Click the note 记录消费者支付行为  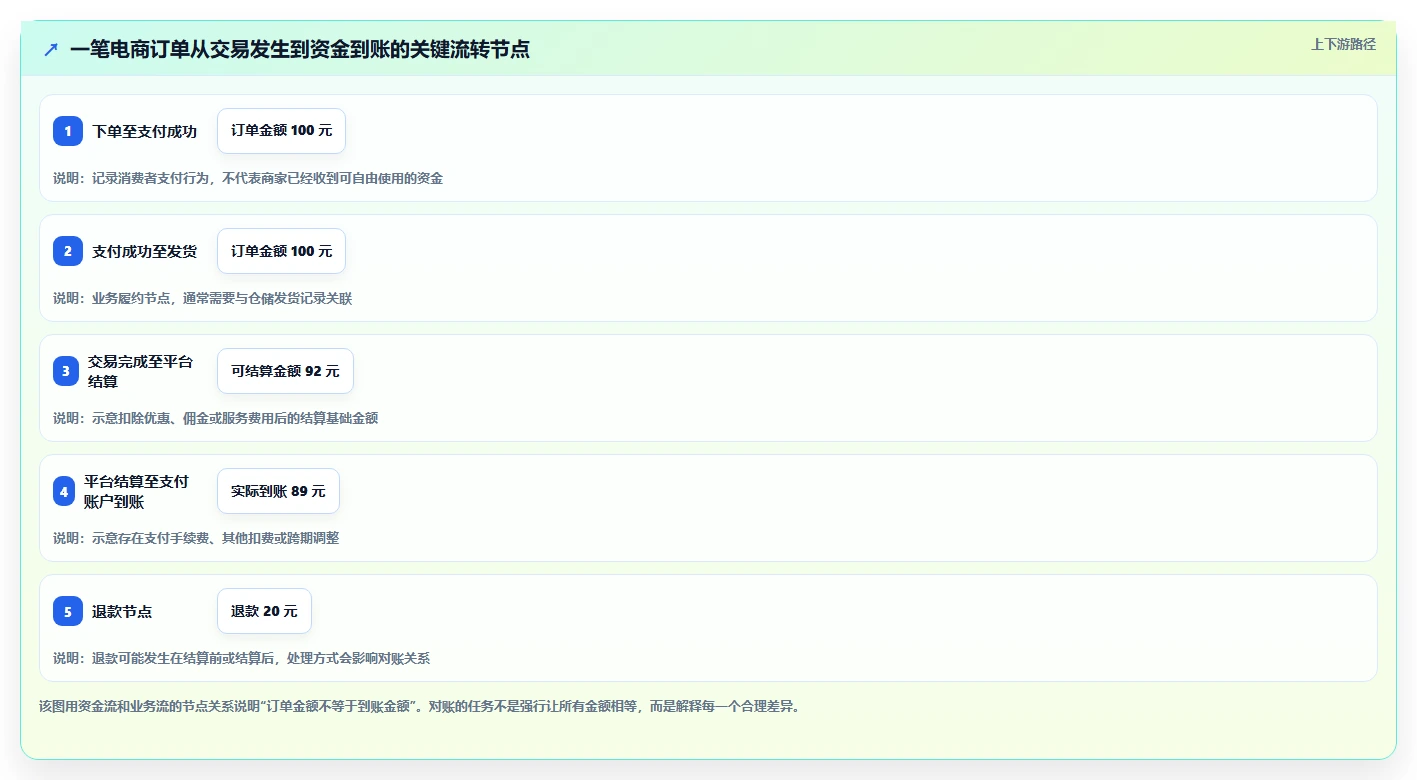[248, 178]
